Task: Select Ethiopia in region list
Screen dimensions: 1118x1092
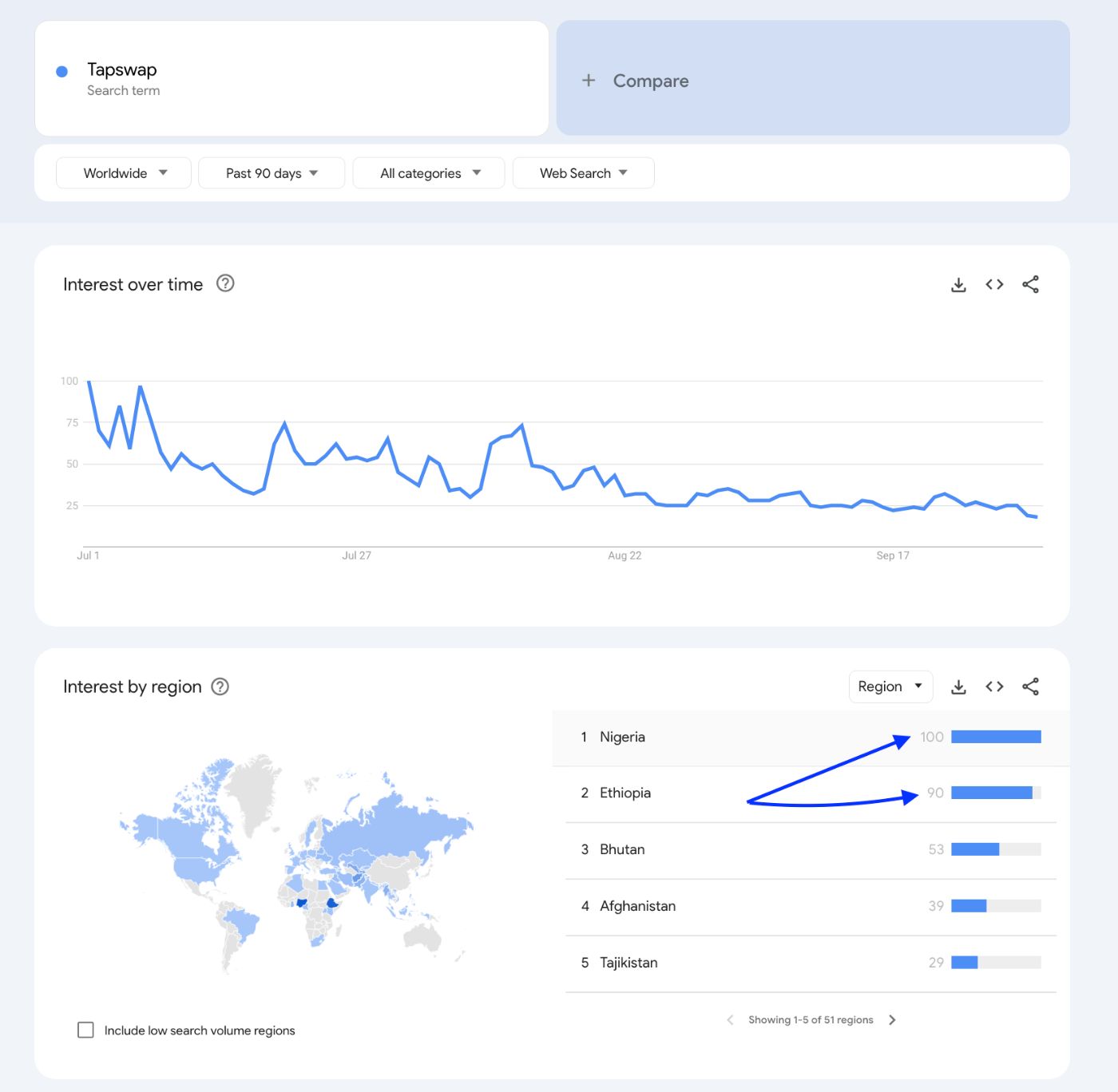Action: pos(811,793)
